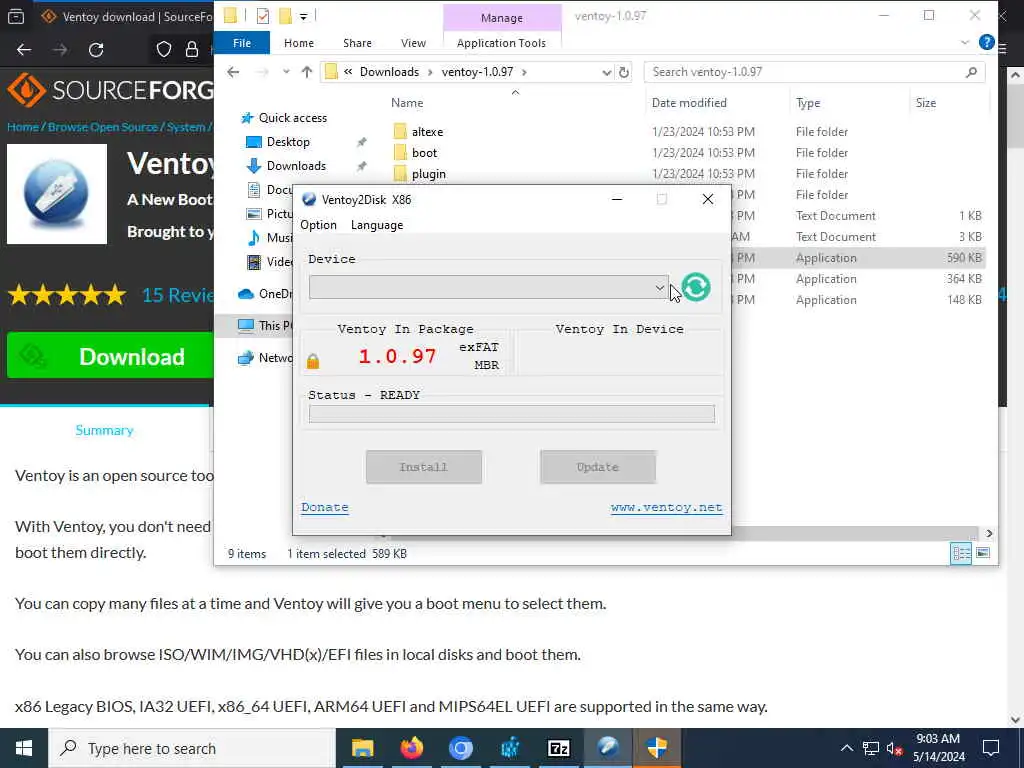Click the SourceForge logo
The height and width of the screenshot is (768, 1024).
(111, 89)
